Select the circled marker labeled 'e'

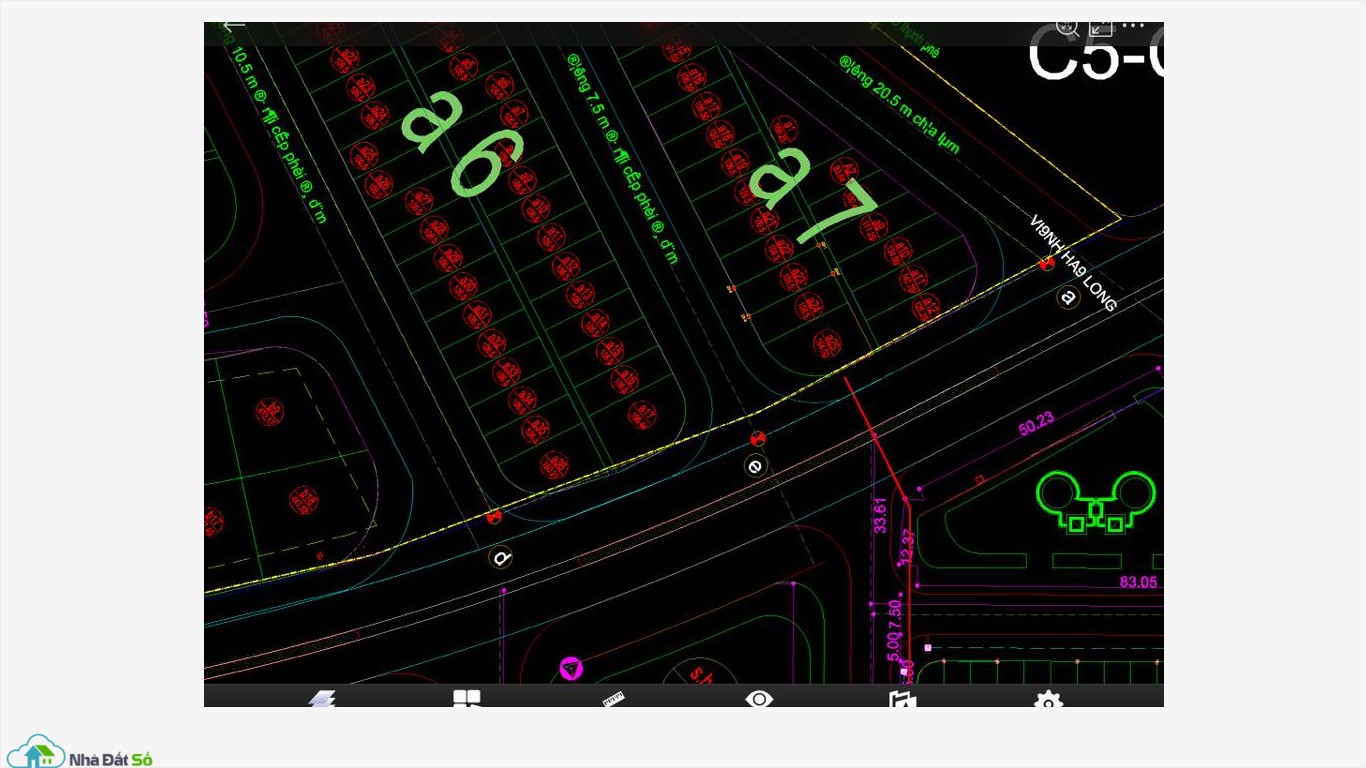pos(755,465)
